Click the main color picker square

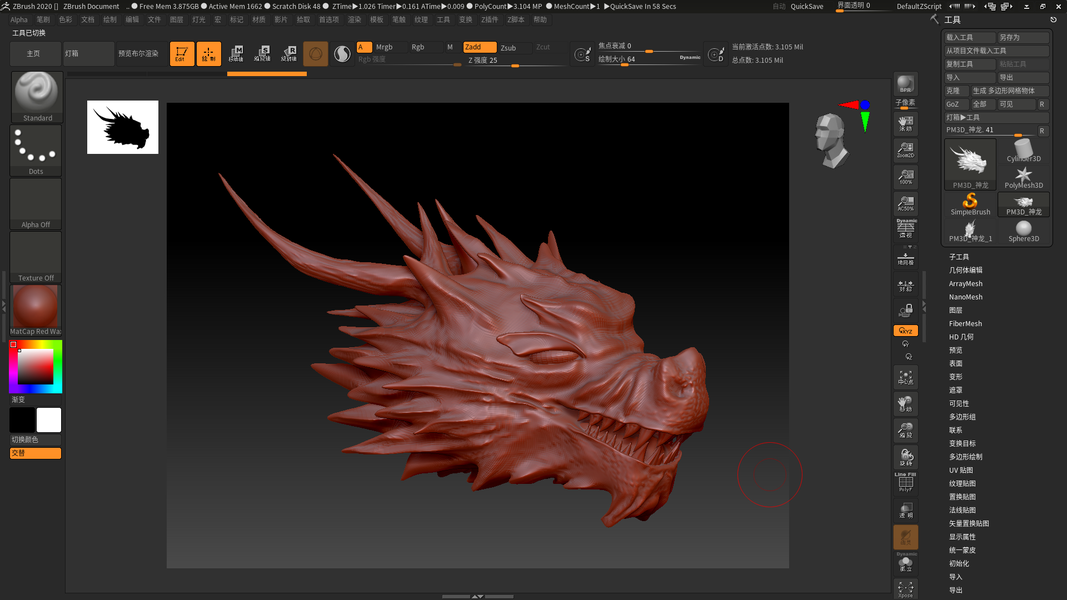pyautogui.click(x=35, y=367)
